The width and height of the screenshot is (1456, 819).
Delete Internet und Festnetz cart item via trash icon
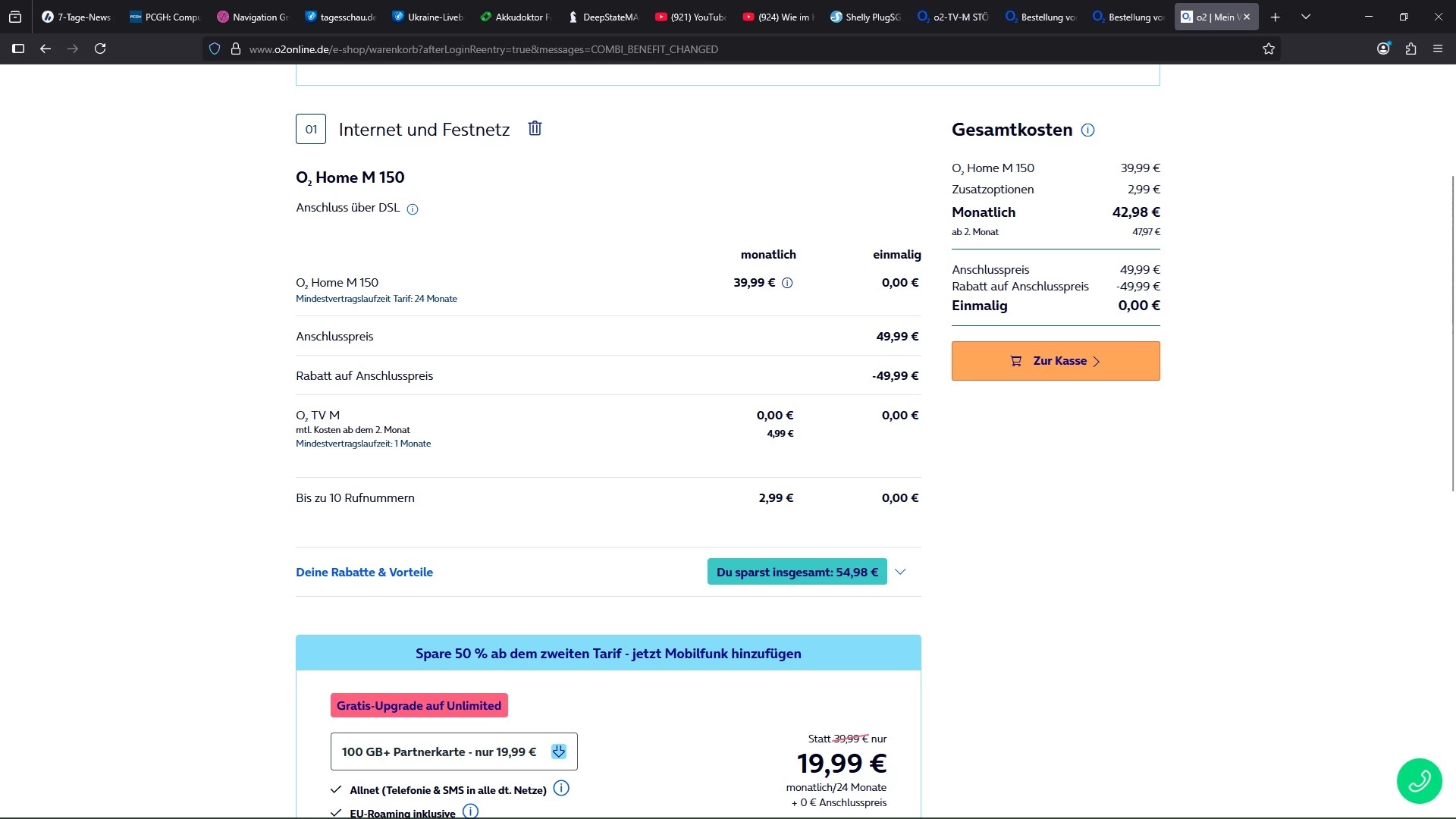[x=535, y=128]
